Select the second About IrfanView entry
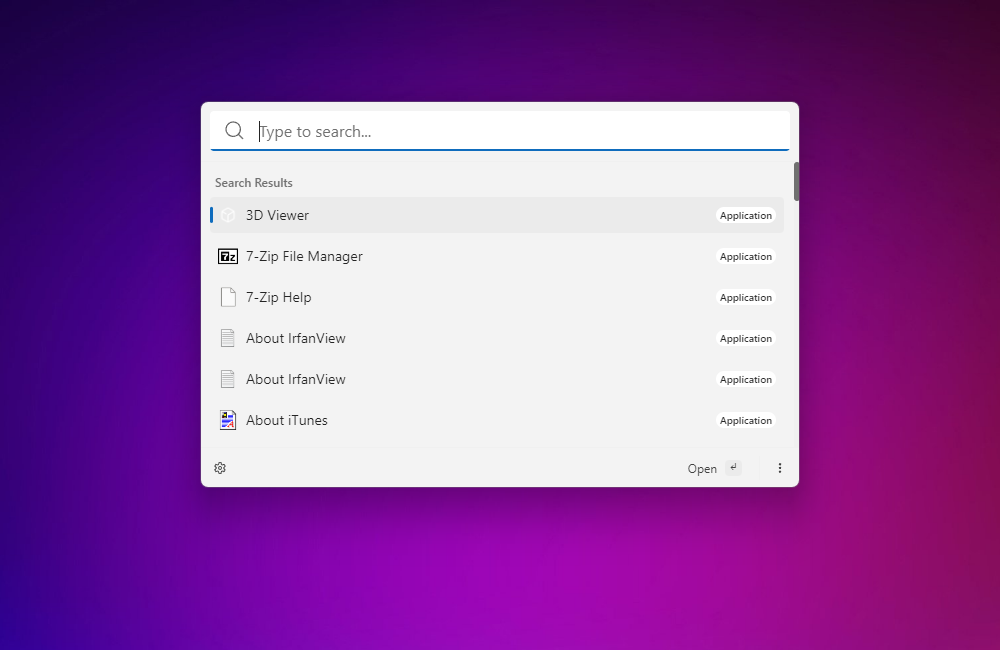The width and height of the screenshot is (1000, 650). (296, 379)
